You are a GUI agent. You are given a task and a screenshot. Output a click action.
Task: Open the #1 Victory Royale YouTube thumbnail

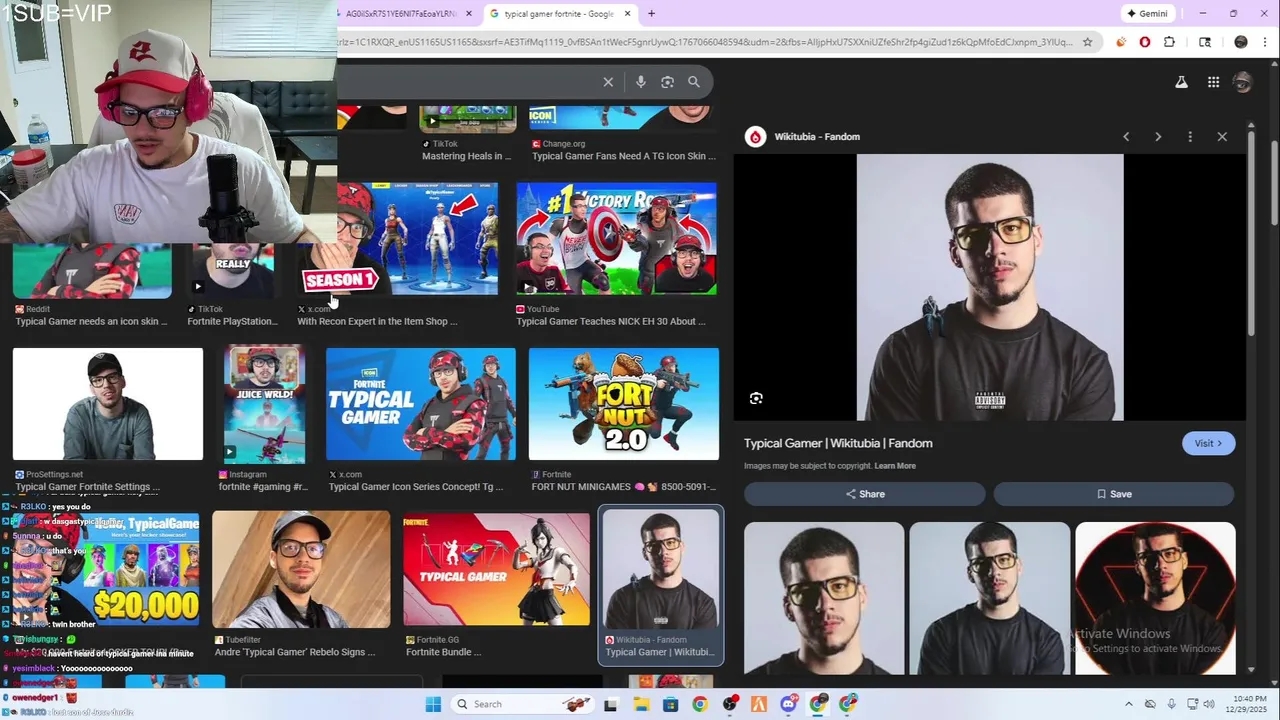(617, 238)
